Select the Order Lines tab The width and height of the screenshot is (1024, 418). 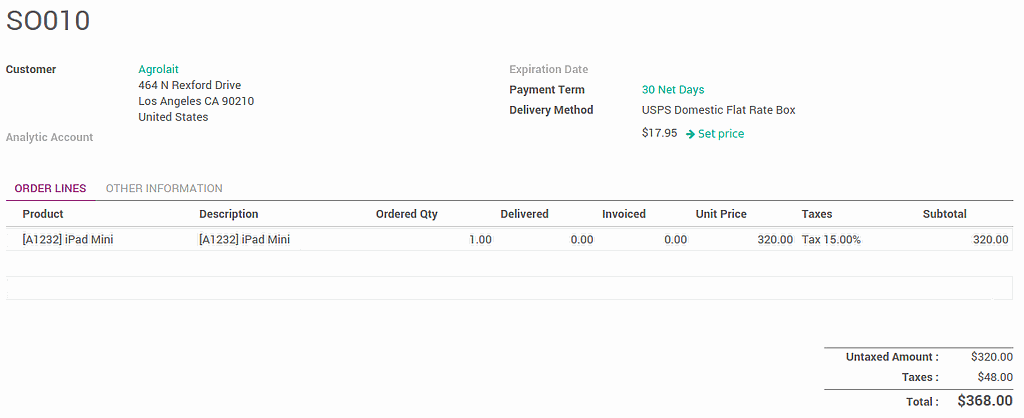pyautogui.click(x=50, y=188)
